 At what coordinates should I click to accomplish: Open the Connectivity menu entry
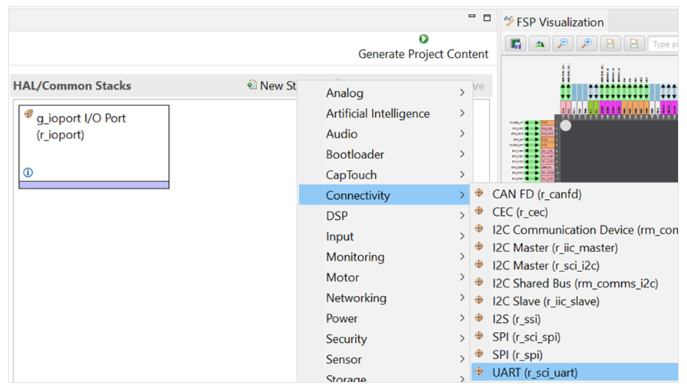[x=384, y=195]
